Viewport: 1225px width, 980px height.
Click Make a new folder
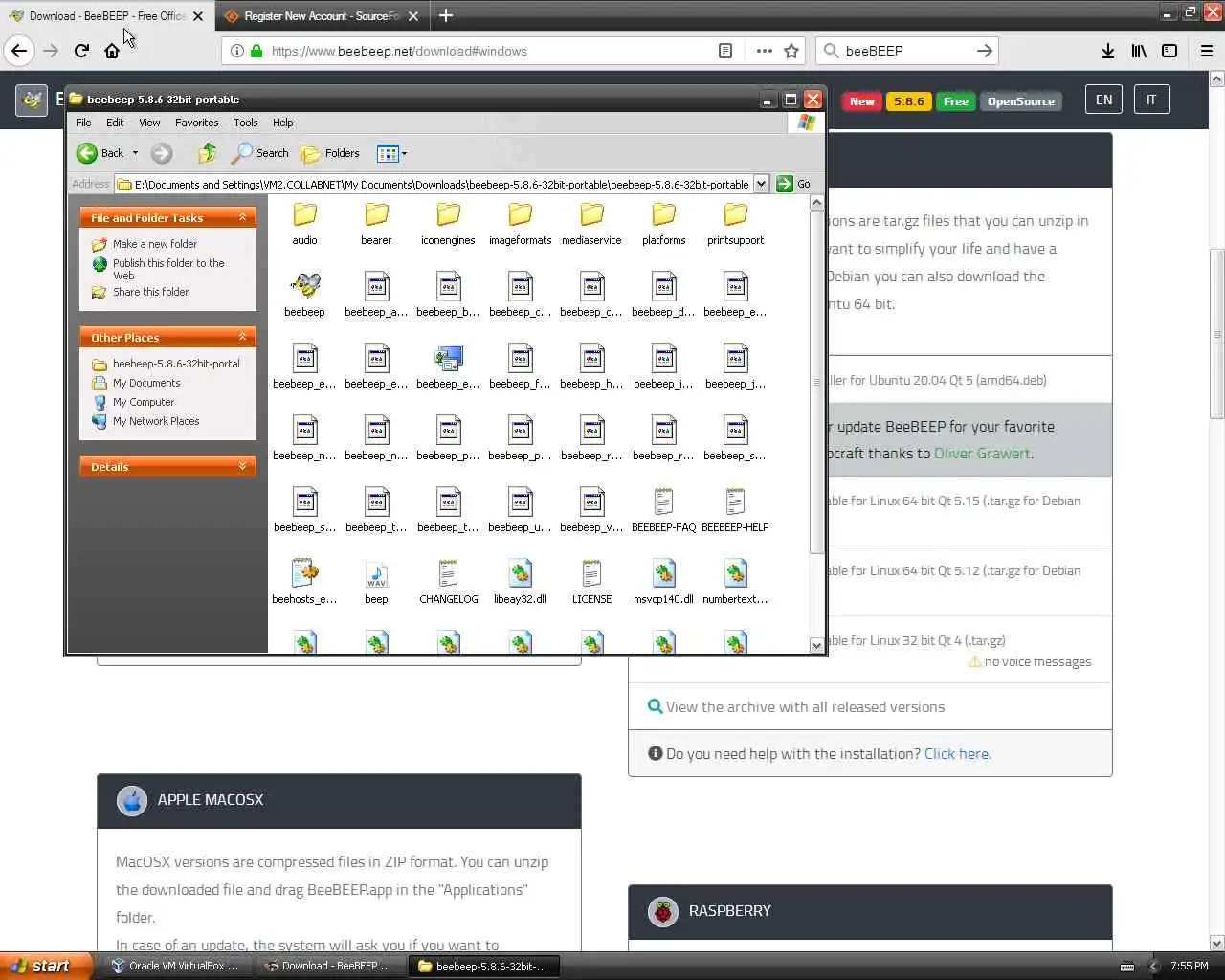[x=145, y=244]
